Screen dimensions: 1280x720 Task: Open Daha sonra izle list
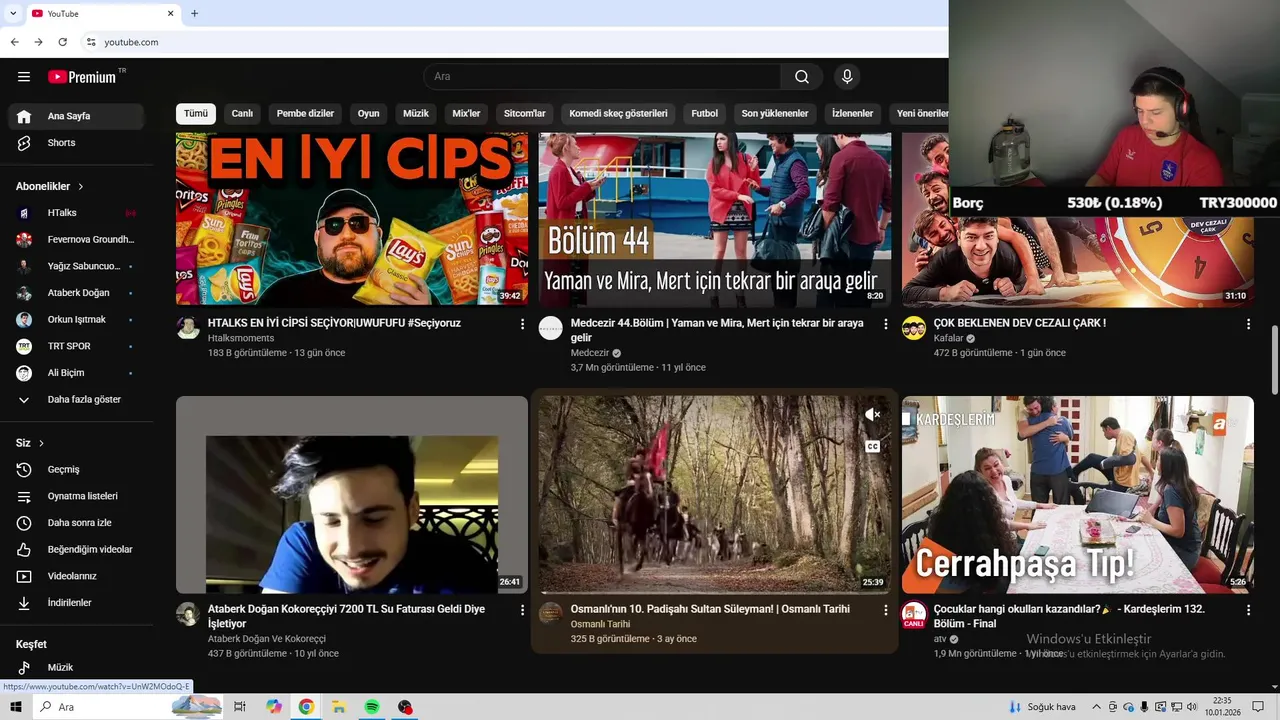76,523
